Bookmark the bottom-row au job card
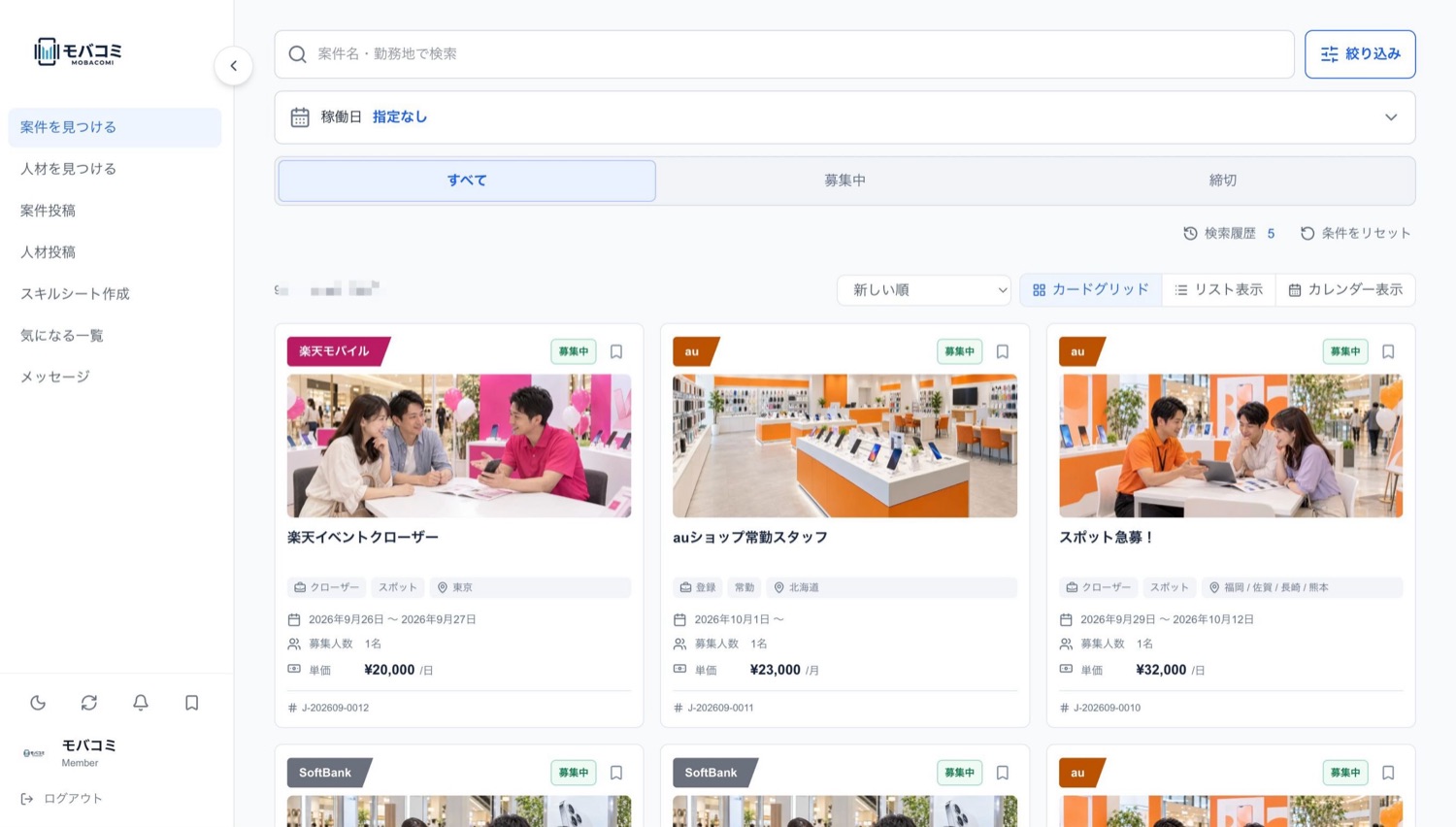1456x827 pixels. click(x=1388, y=773)
